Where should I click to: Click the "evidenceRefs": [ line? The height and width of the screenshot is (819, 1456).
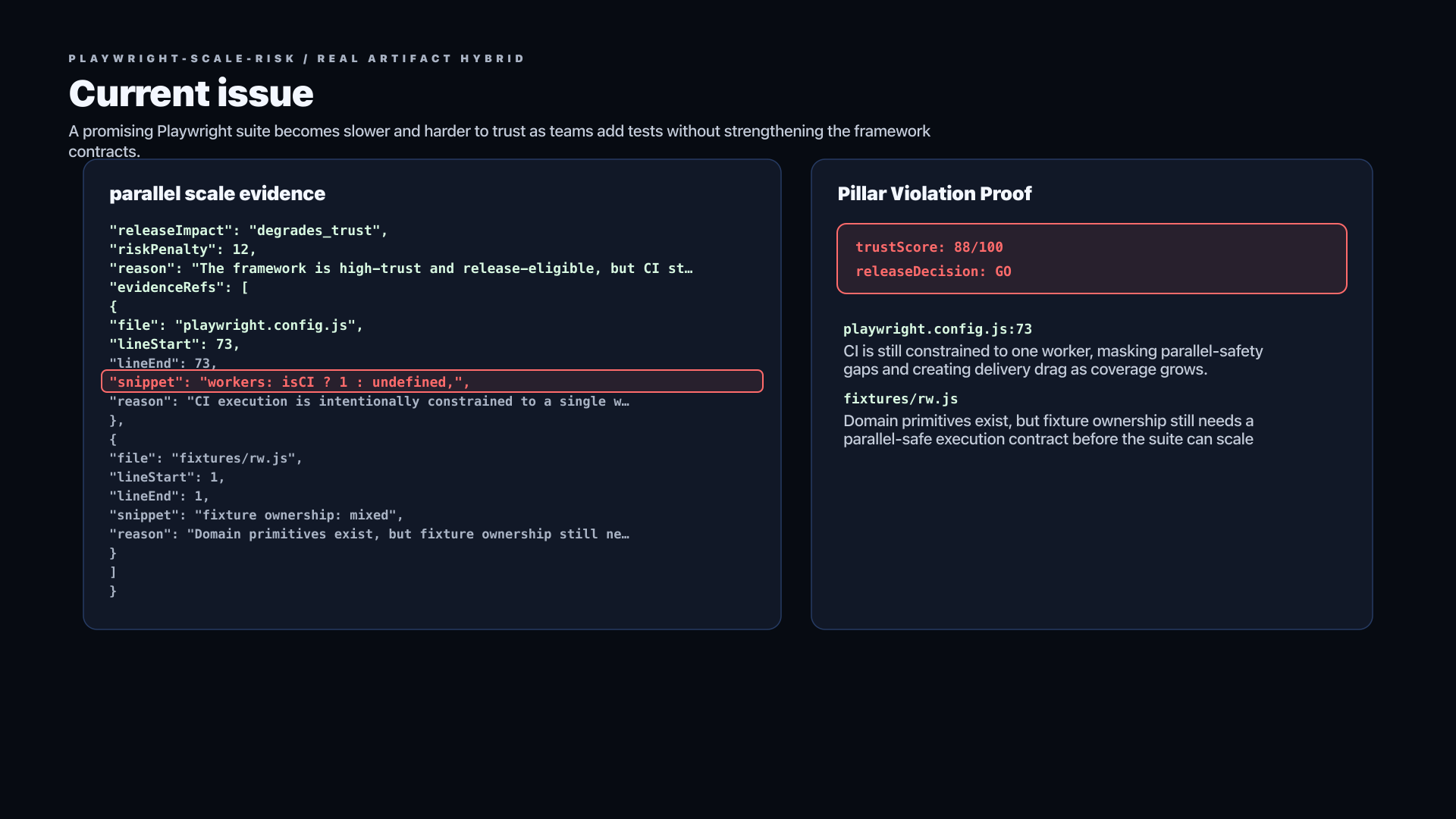click(x=179, y=287)
